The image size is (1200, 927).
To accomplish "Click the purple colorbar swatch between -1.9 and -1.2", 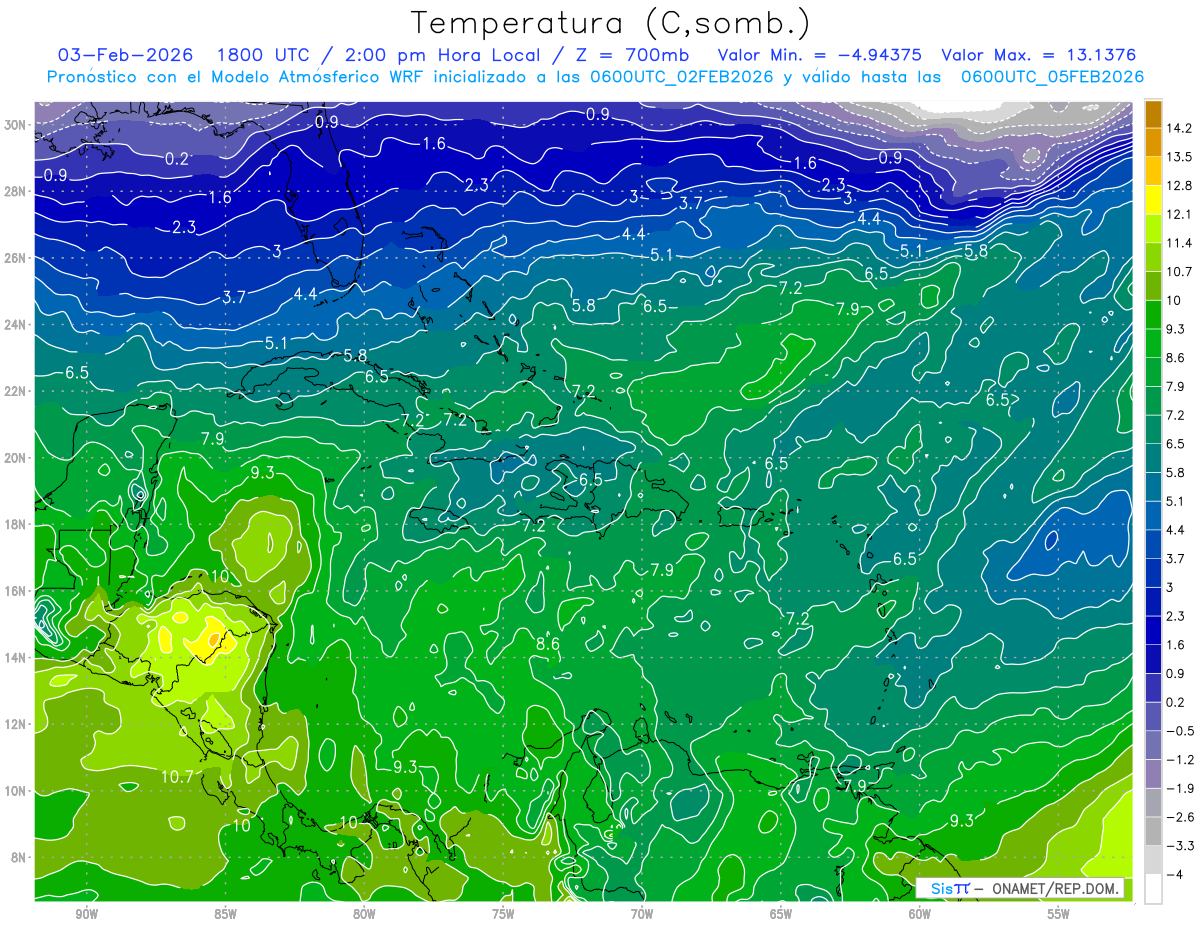I will coord(1153,774).
